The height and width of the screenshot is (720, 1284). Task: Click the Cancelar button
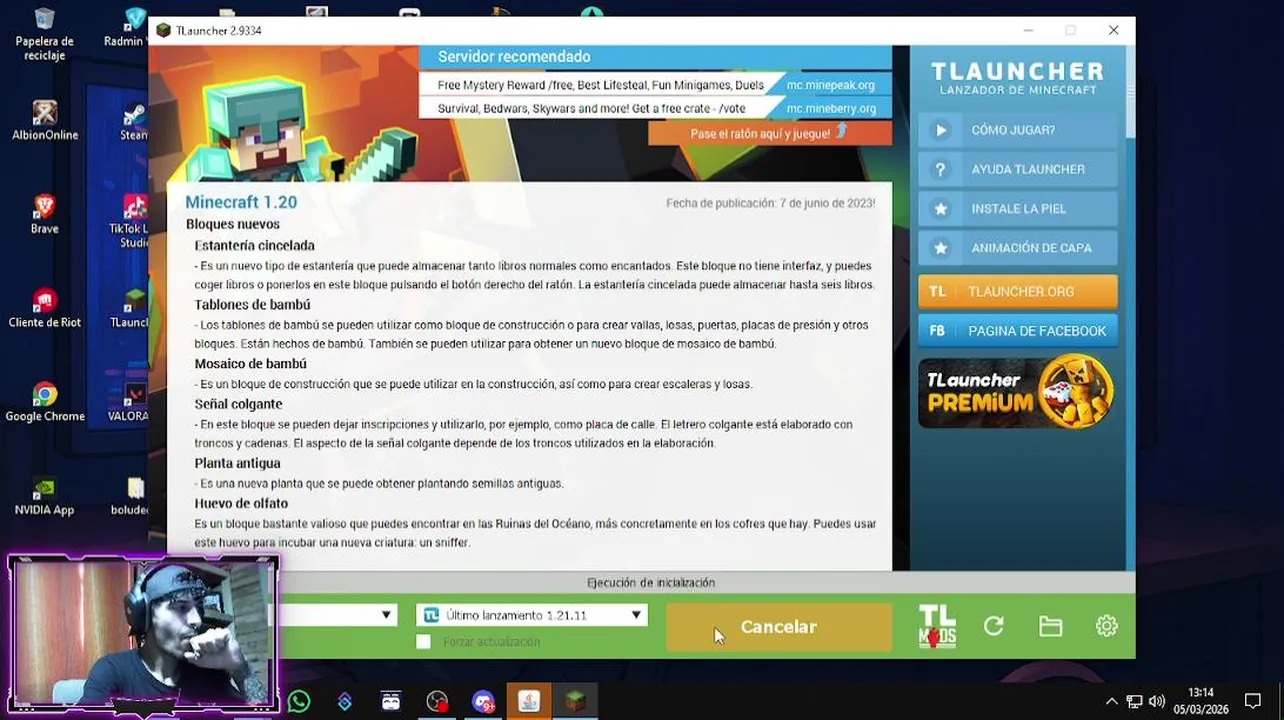779,627
